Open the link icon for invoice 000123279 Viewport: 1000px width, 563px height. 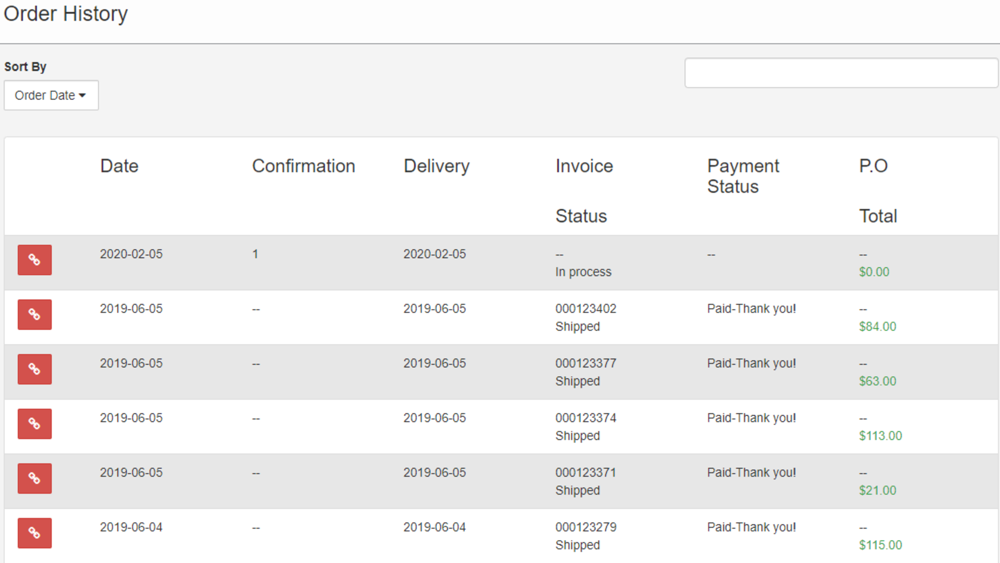point(34,533)
